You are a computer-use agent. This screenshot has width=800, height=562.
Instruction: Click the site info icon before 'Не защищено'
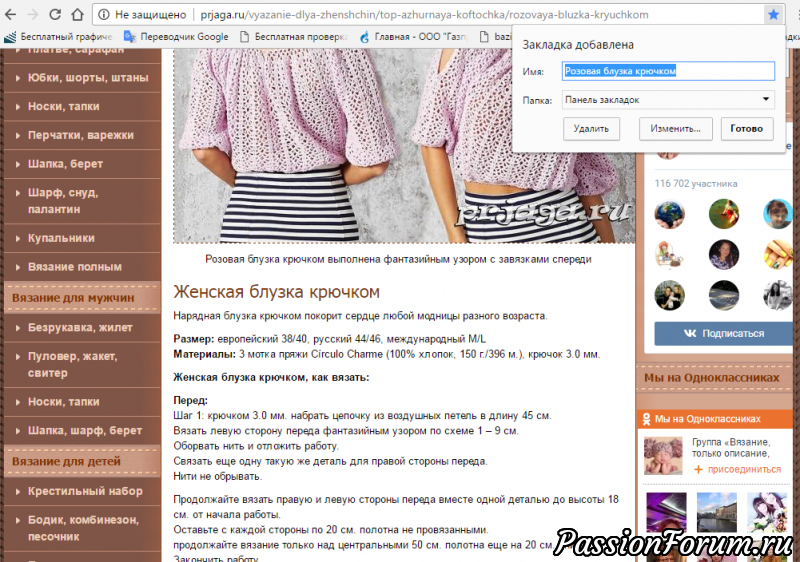point(104,15)
